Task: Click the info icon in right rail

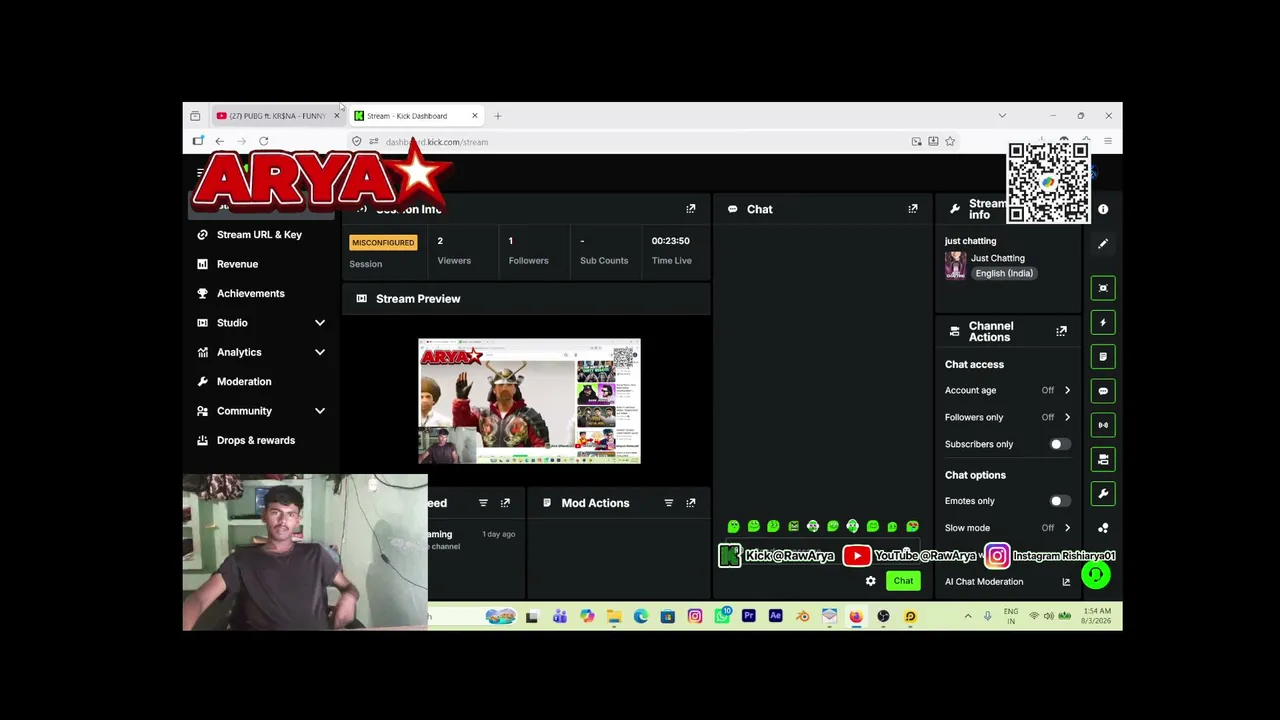Action: click(1103, 209)
